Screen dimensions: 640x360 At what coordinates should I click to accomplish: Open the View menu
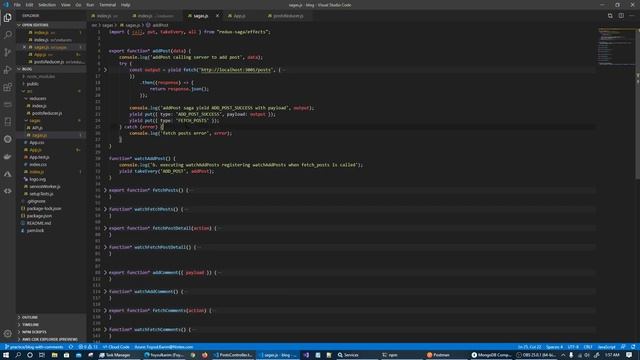[x=65, y=5]
